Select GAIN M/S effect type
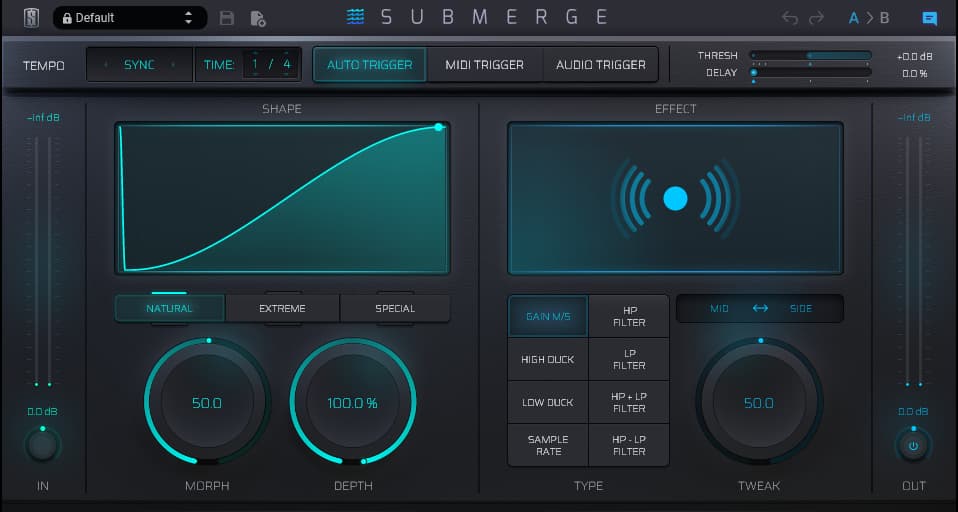The height and width of the screenshot is (512, 958). (548, 316)
